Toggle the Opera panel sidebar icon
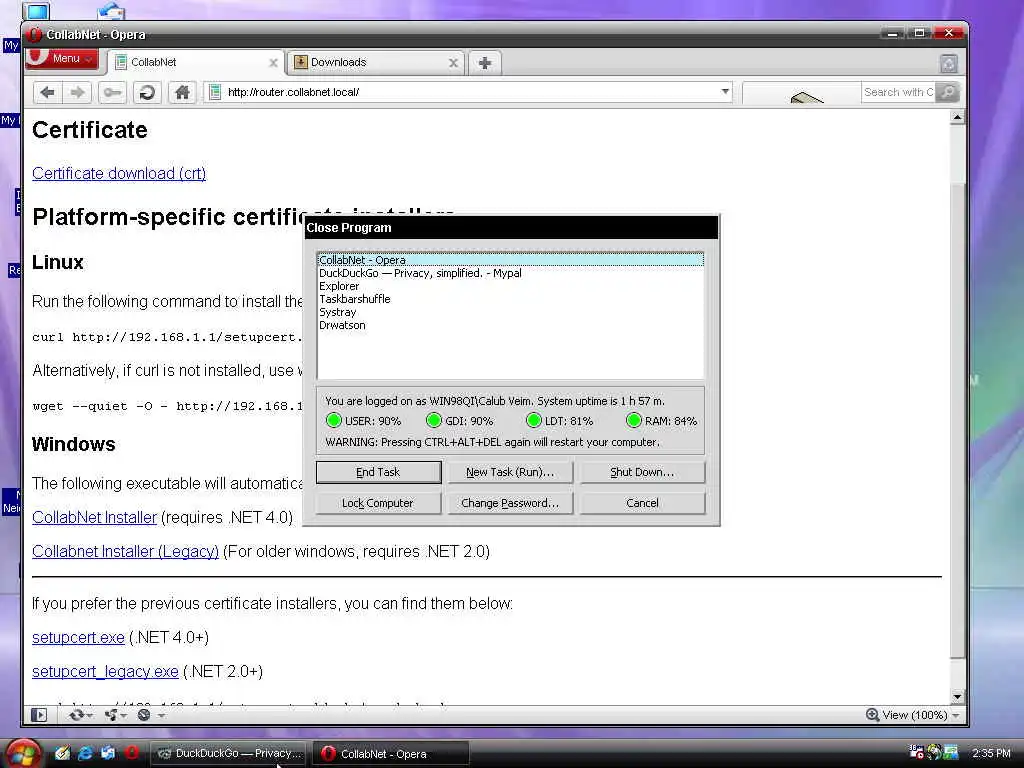The image size is (1024, 768). pos(39,715)
